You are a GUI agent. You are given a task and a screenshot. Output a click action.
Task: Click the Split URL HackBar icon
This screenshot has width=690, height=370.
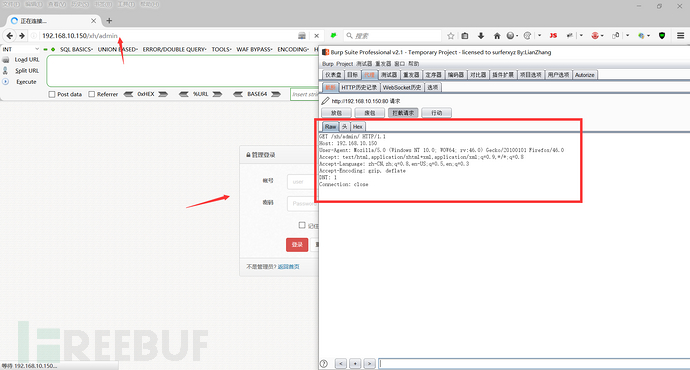click(6, 70)
